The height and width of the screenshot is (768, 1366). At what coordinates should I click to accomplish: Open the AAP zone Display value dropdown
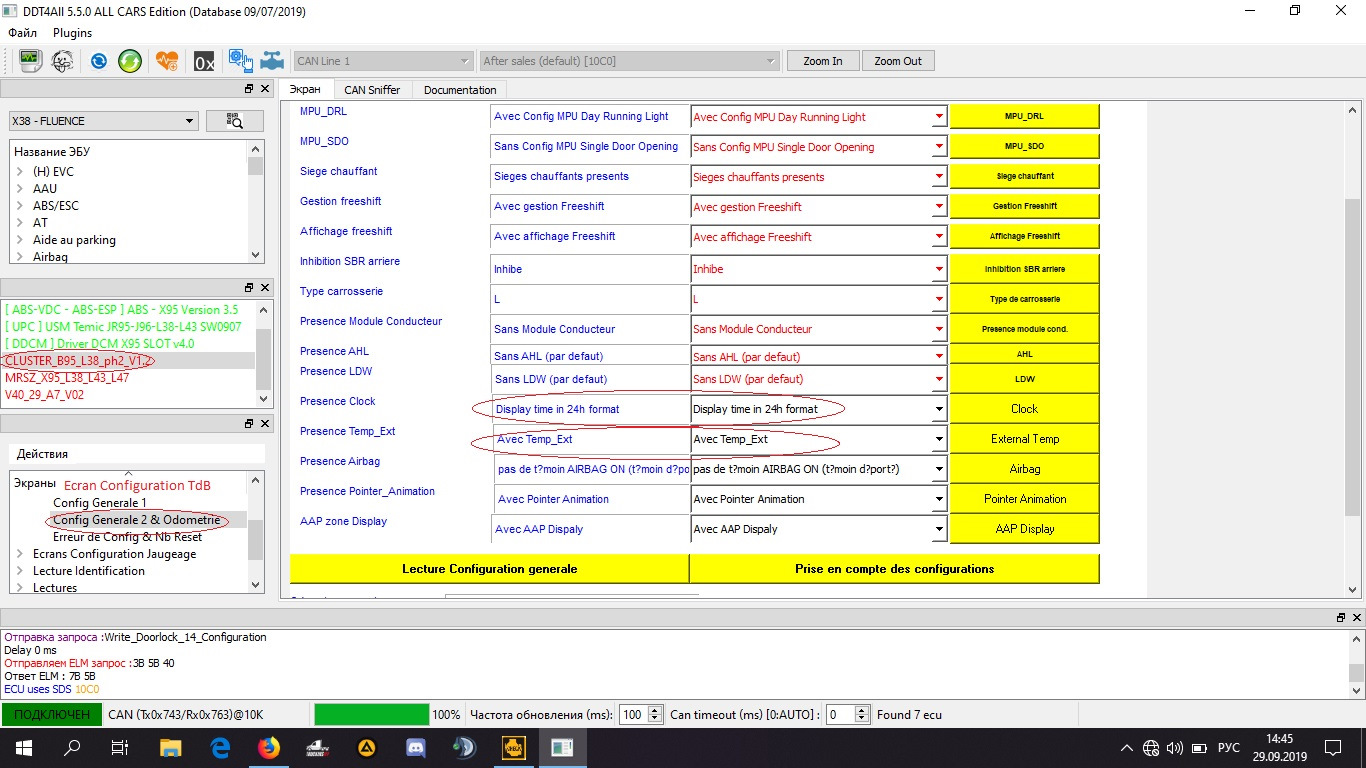click(x=939, y=529)
